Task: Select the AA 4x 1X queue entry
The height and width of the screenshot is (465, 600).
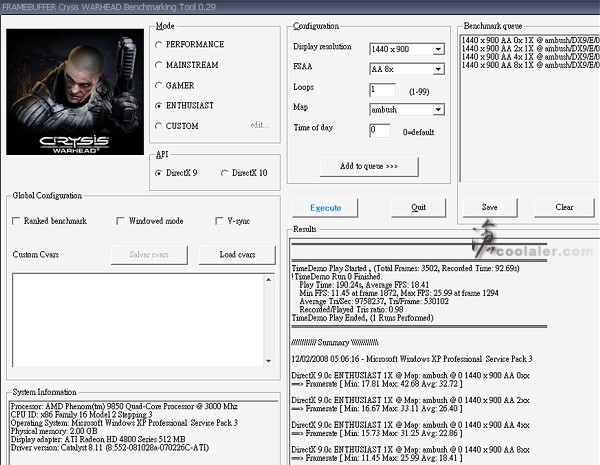Action: [530, 57]
